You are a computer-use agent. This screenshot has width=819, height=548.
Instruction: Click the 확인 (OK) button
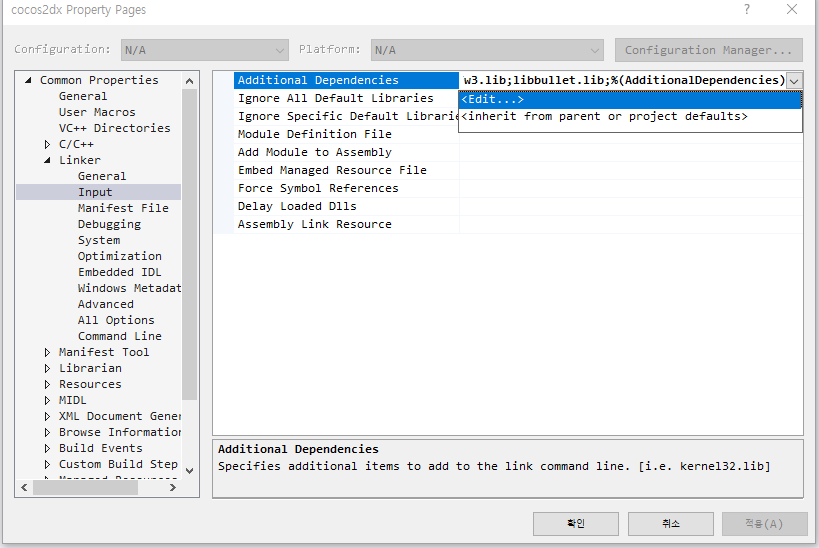pos(576,523)
